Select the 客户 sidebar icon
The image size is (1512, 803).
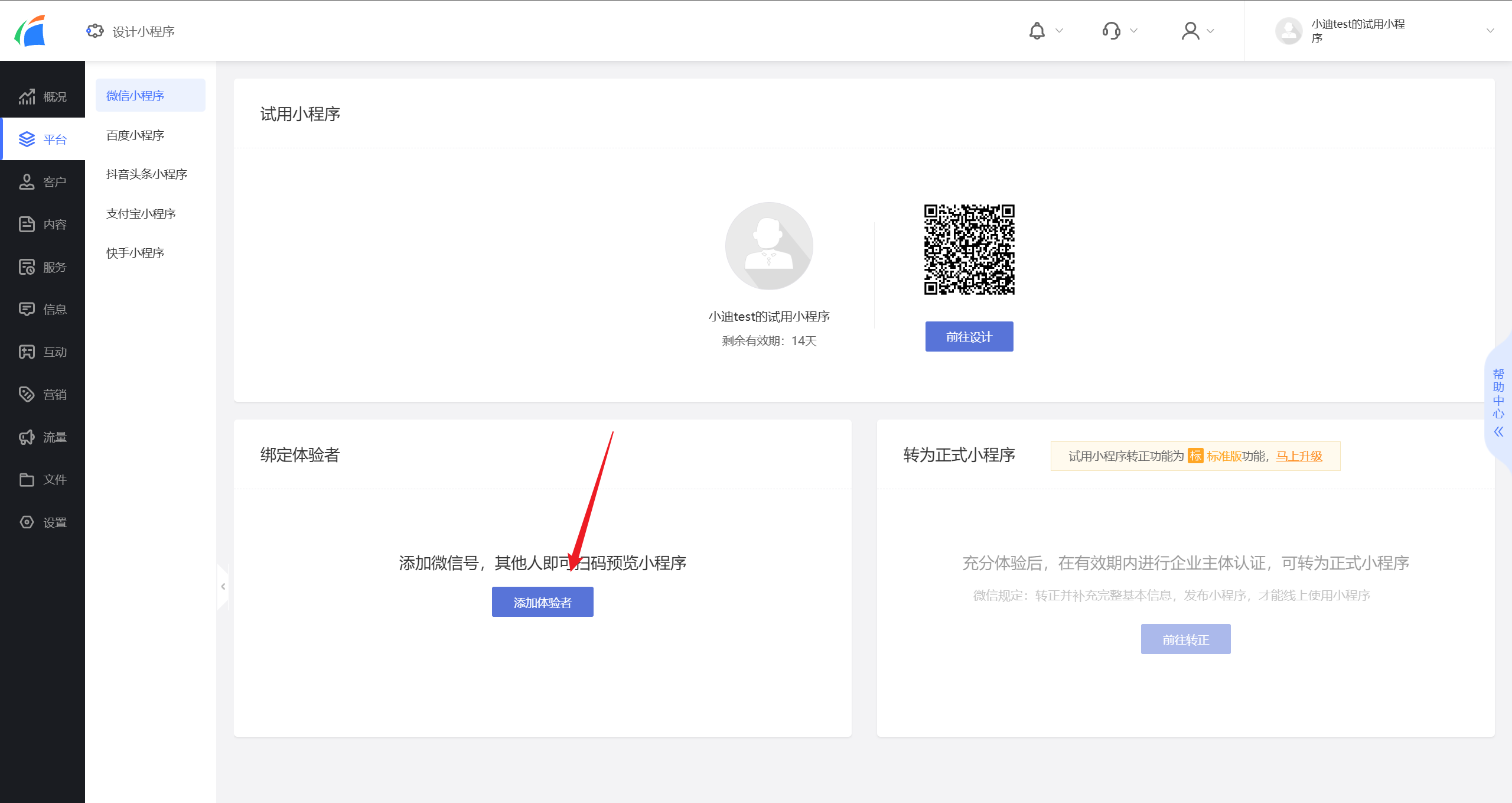[x=27, y=182]
